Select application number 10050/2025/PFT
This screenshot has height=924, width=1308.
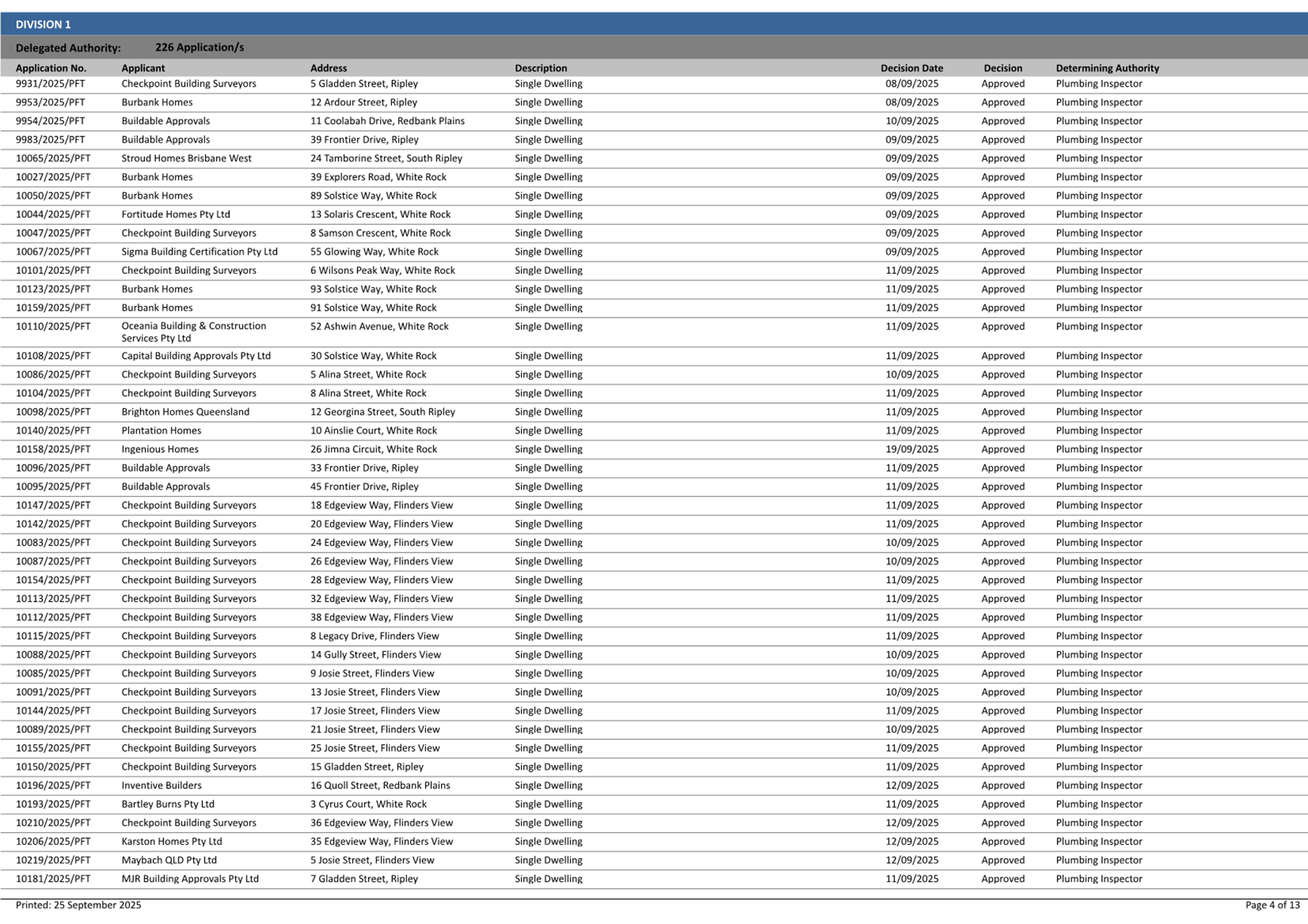coord(53,196)
